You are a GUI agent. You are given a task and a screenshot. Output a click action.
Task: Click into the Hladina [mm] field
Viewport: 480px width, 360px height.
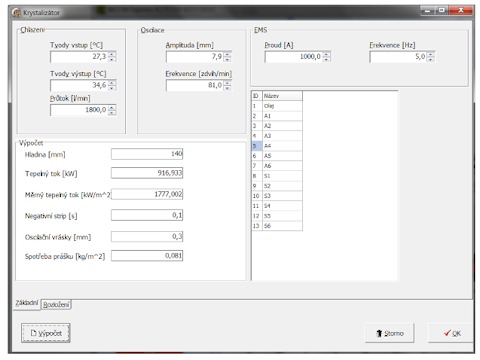(147, 154)
